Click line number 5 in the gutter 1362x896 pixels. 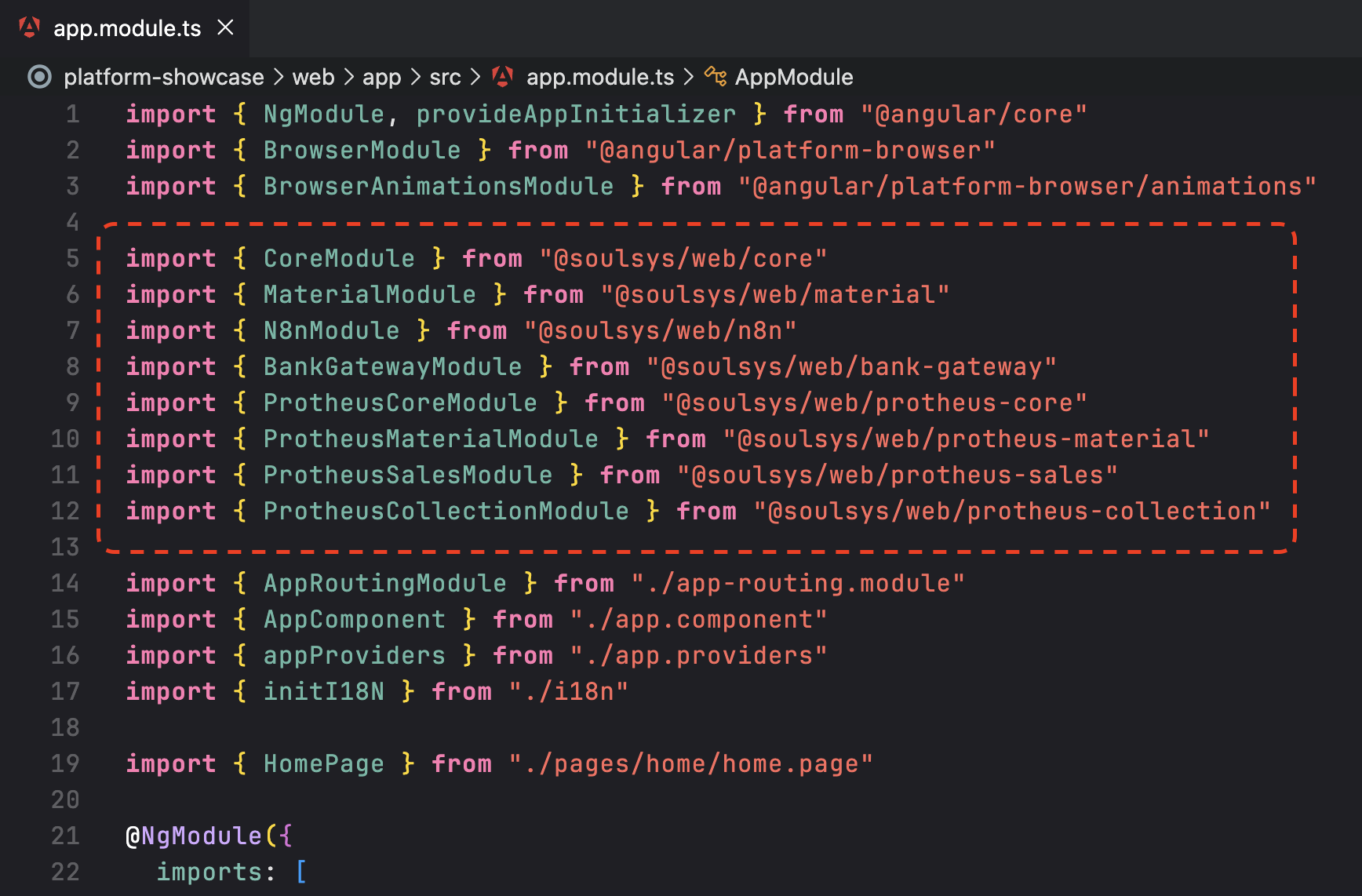click(72, 258)
